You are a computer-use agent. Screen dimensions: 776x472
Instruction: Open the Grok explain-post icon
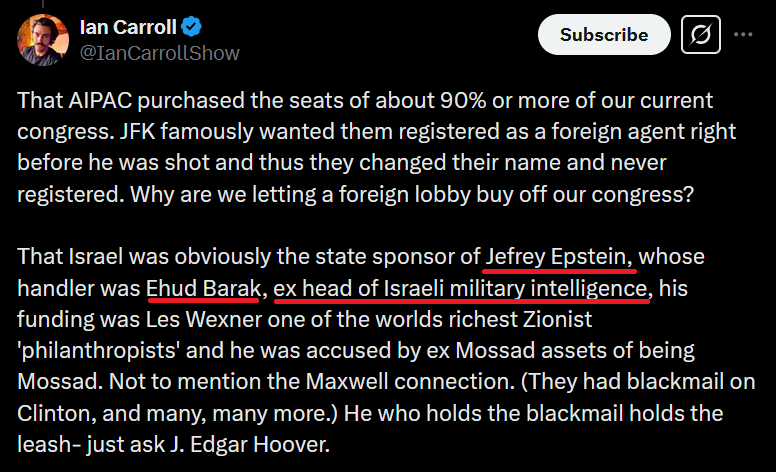pyautogui.click(x=701, y=35)
